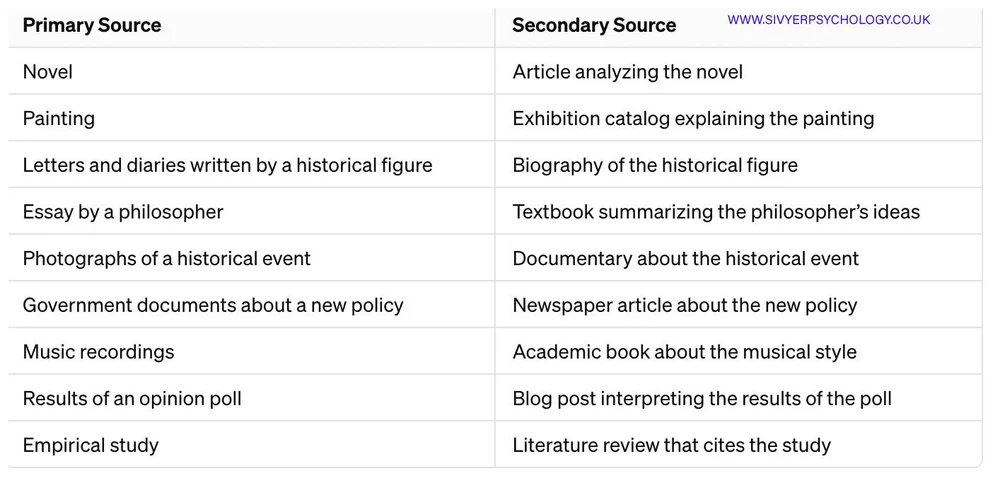Select Biography of the historical figure
1000x478 pixels.
click(655, 165)
